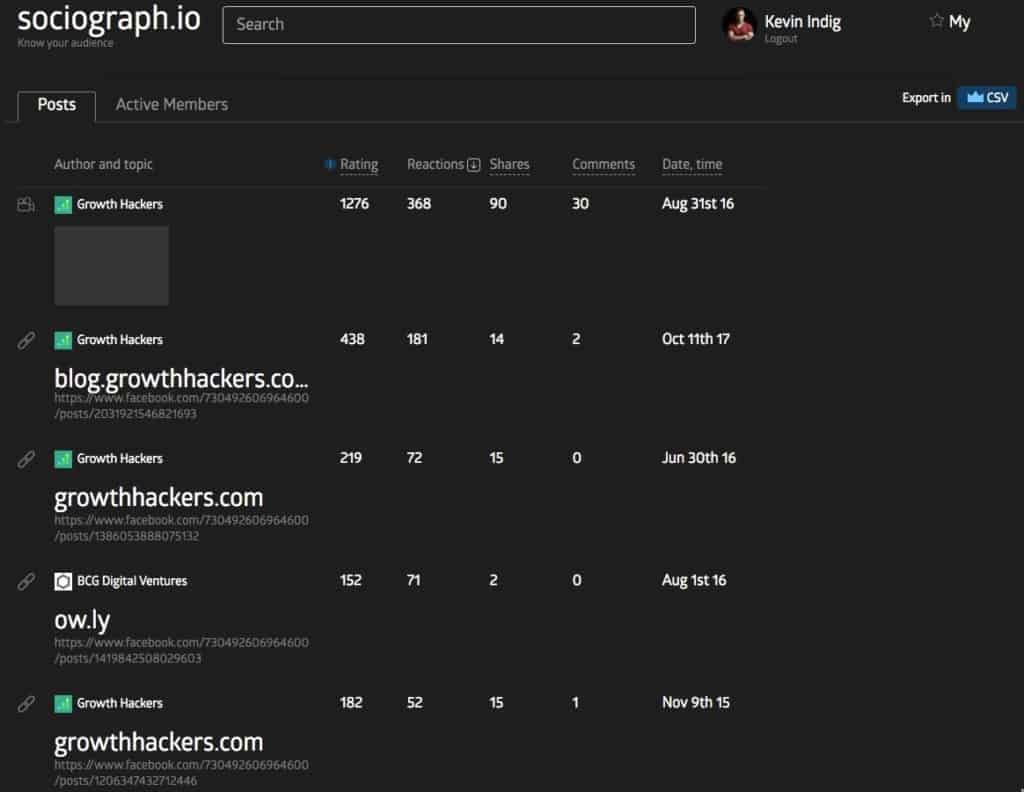This screenshot has height=792, width=1024.
Task: Open the blog.growthhackers.co... topic link
Action: pyautogui.click(x=181, y=379)
